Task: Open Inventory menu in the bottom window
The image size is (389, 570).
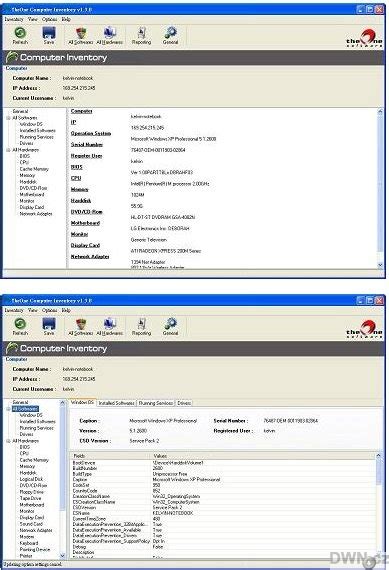Action: [14, 310]
